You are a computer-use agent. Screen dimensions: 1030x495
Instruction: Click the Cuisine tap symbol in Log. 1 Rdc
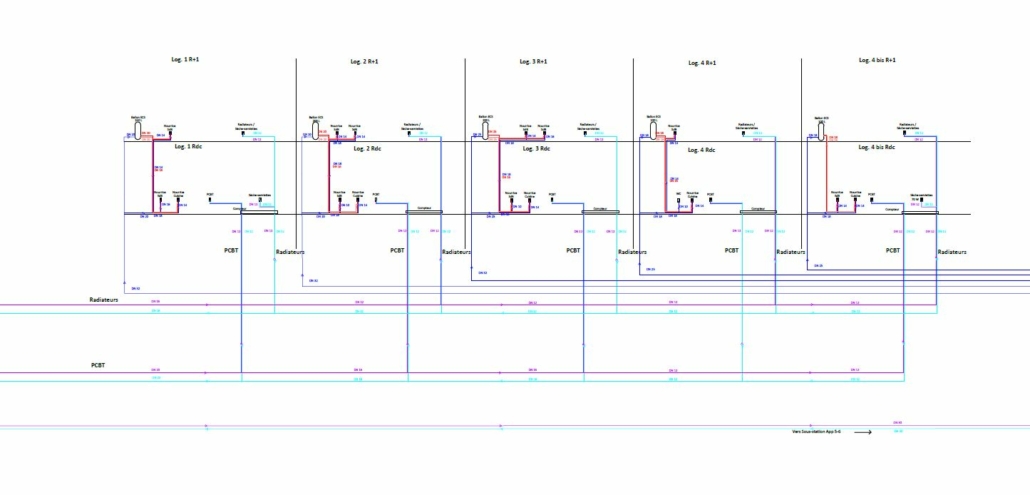click(x=178, y=200)
